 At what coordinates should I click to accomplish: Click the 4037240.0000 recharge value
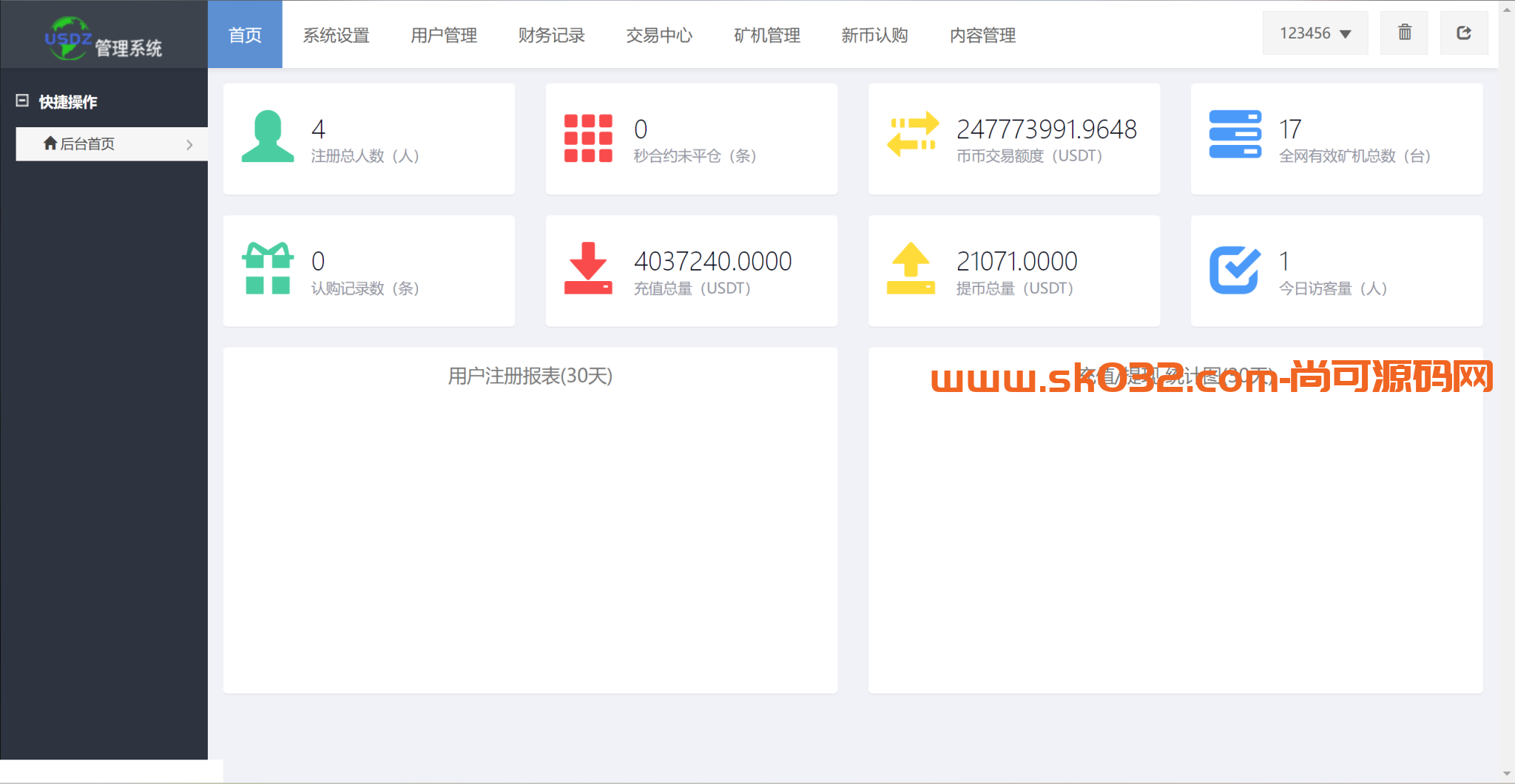click(713, 261)
